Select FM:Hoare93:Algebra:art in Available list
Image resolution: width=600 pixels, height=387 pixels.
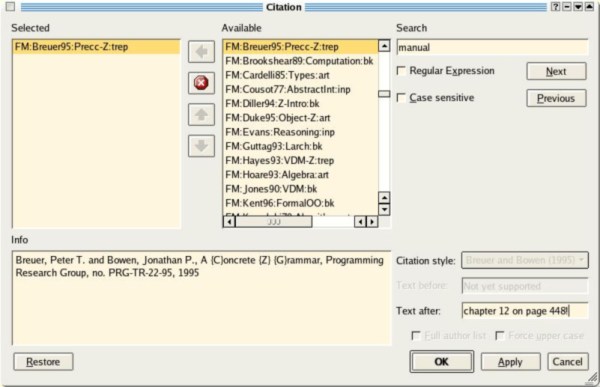pyautogui.click(x=277, y=175)
